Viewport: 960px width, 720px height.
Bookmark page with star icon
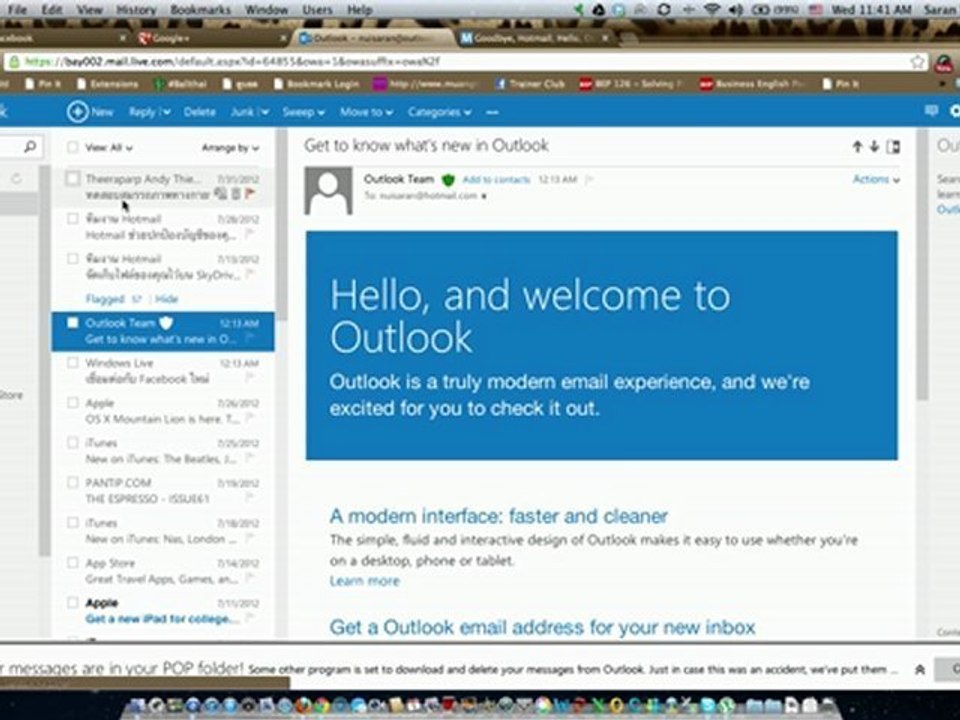coord(917,61)
